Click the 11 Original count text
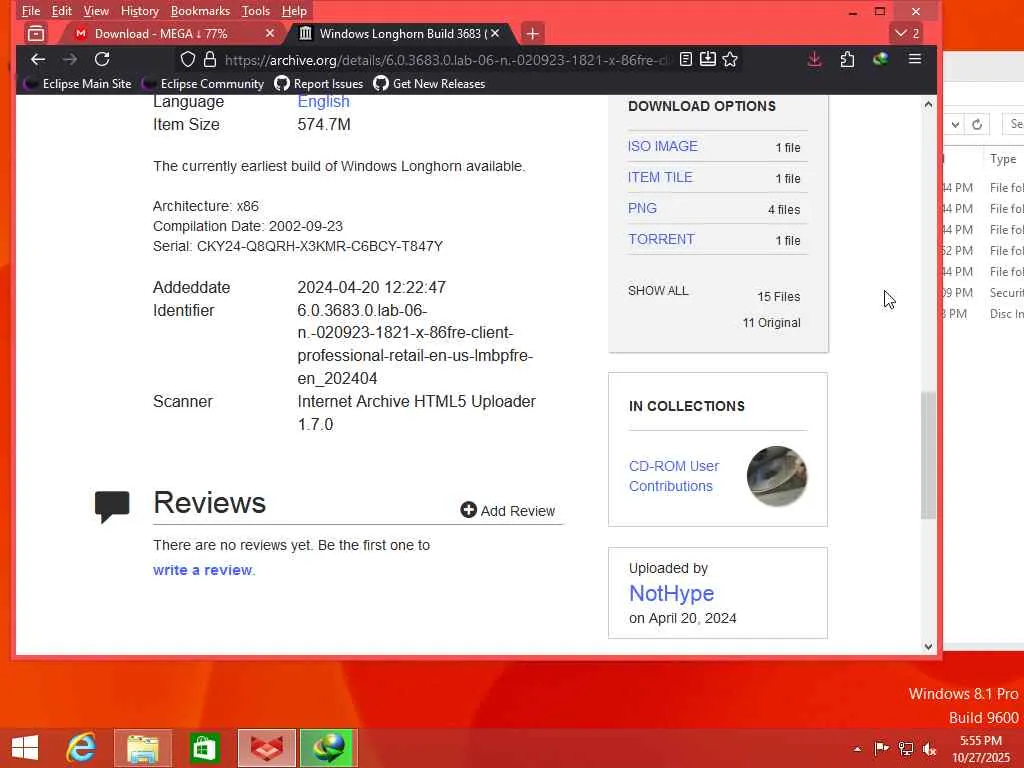1024x768 pixels. coord(771,323)
